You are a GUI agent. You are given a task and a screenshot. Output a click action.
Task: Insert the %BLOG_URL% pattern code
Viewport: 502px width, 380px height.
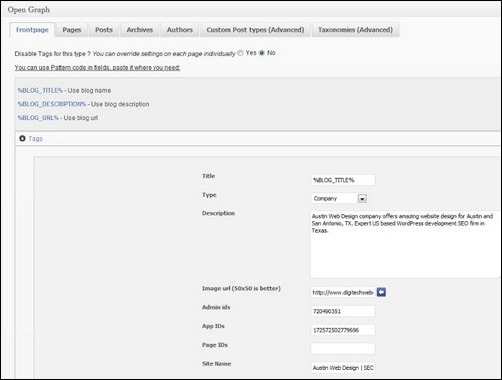(x=38, y=118)
